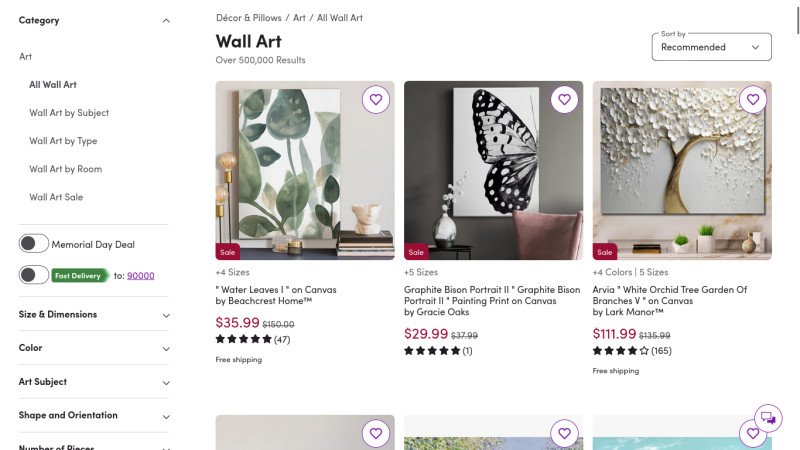Select Wall Art by Subject category

69,113
